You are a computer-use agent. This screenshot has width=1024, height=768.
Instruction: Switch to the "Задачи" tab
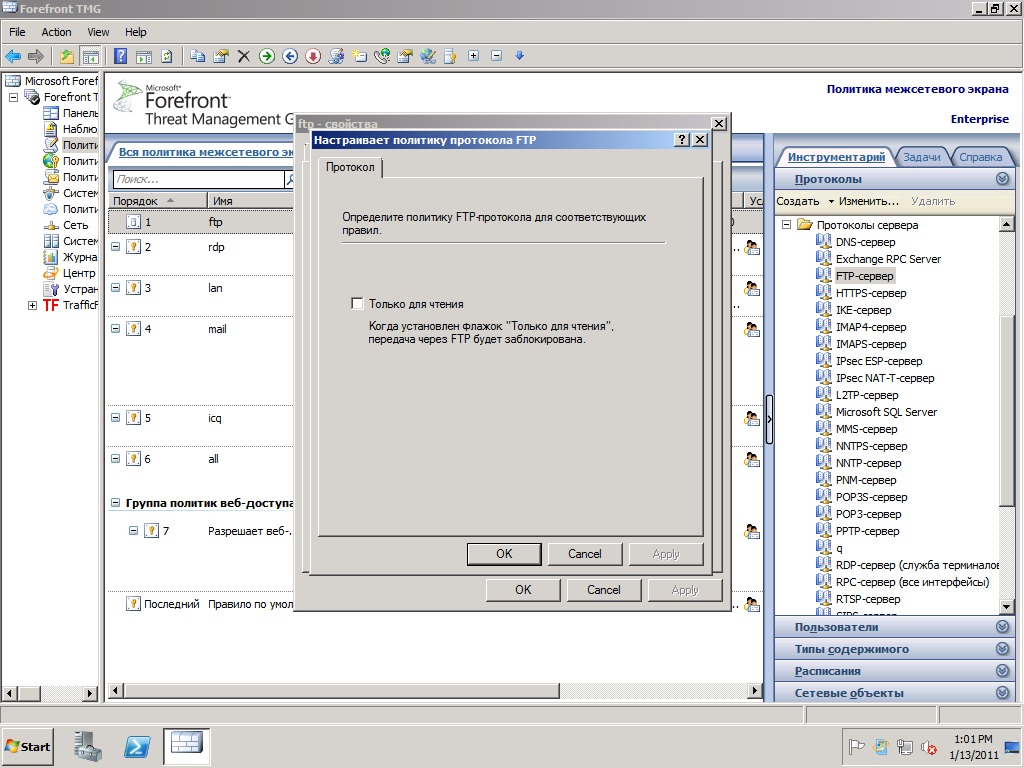(x=921, y=157)
